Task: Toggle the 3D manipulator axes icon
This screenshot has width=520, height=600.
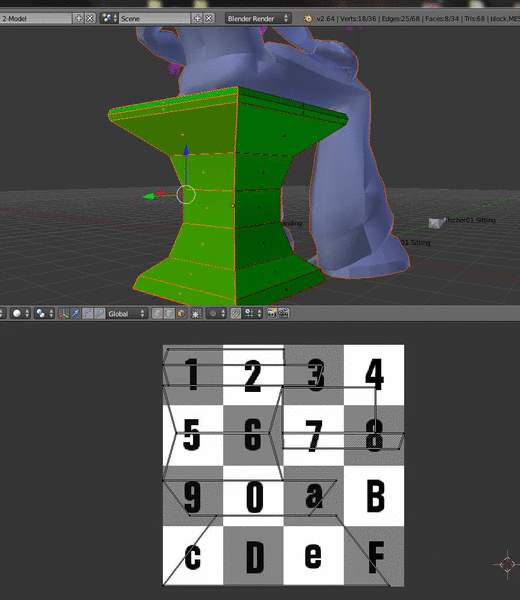Action: point(64,314)
